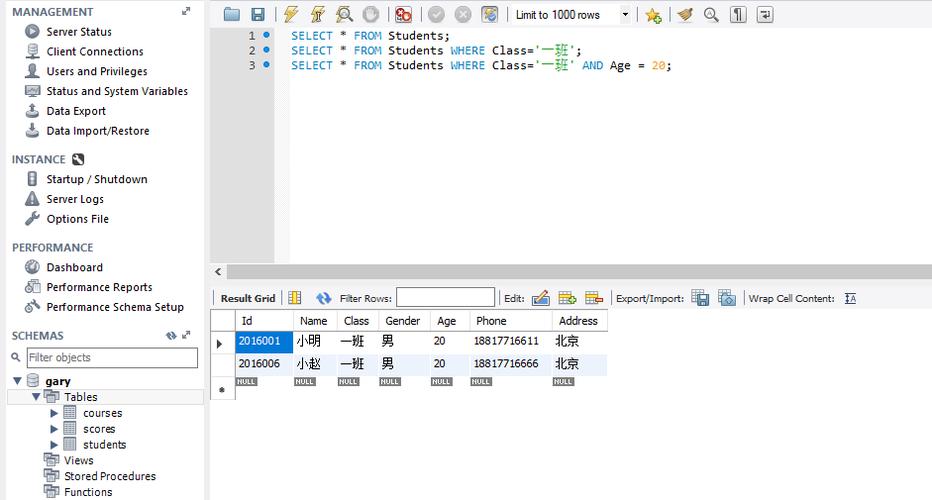Export recordset to file icon
This screenshot has width=932, height=500.
[700, 298]
